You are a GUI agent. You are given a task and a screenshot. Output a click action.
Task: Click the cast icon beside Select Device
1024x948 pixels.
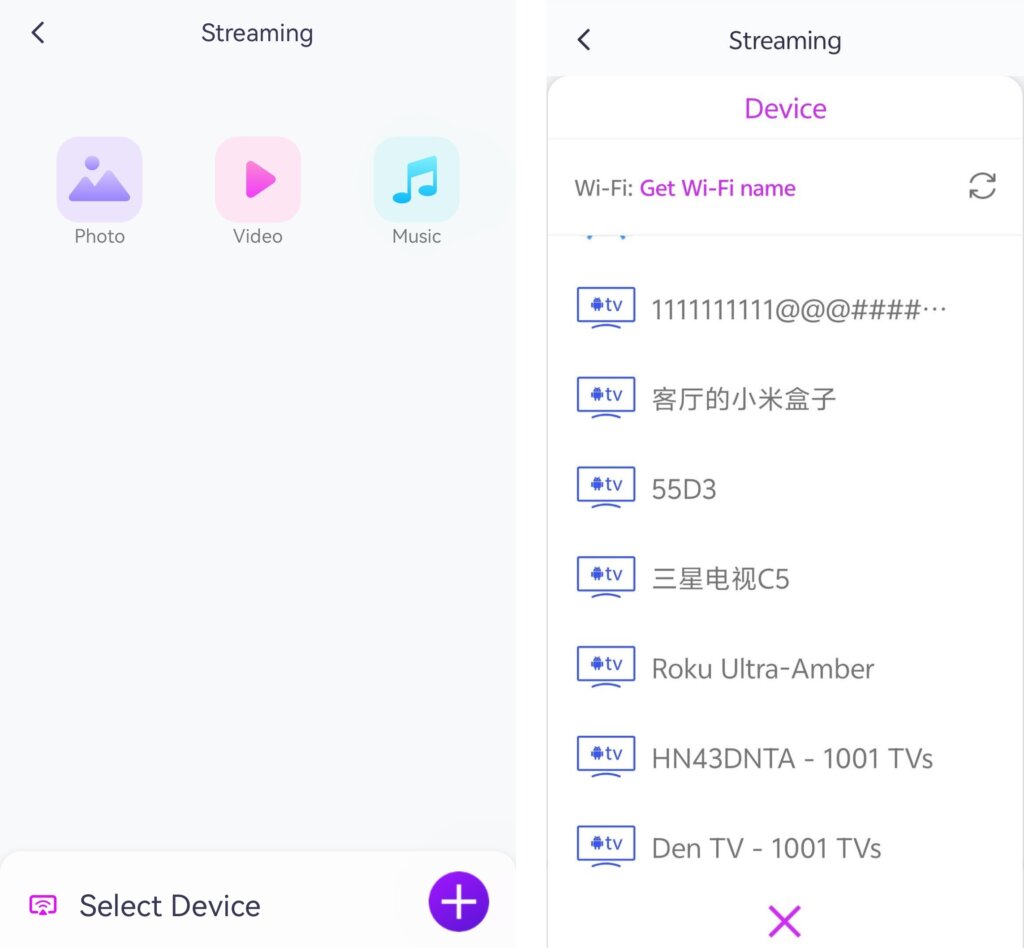(x=43, y=906)
